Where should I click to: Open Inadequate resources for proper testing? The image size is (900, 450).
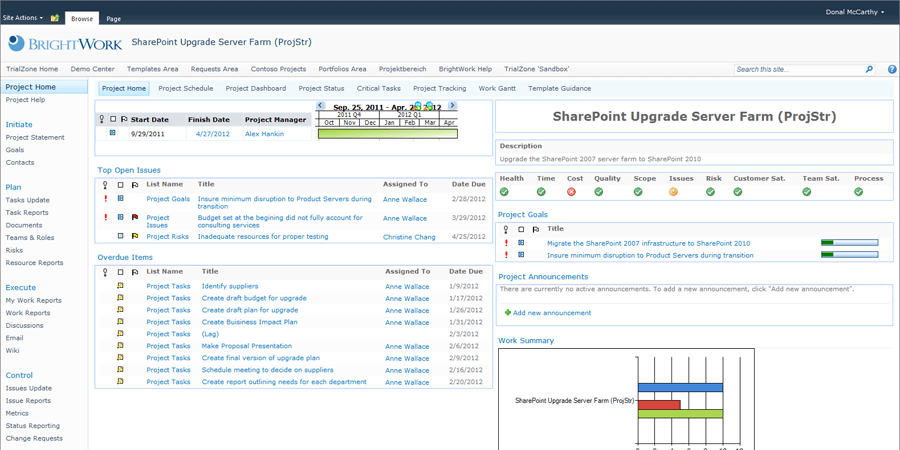click(263, 236)
